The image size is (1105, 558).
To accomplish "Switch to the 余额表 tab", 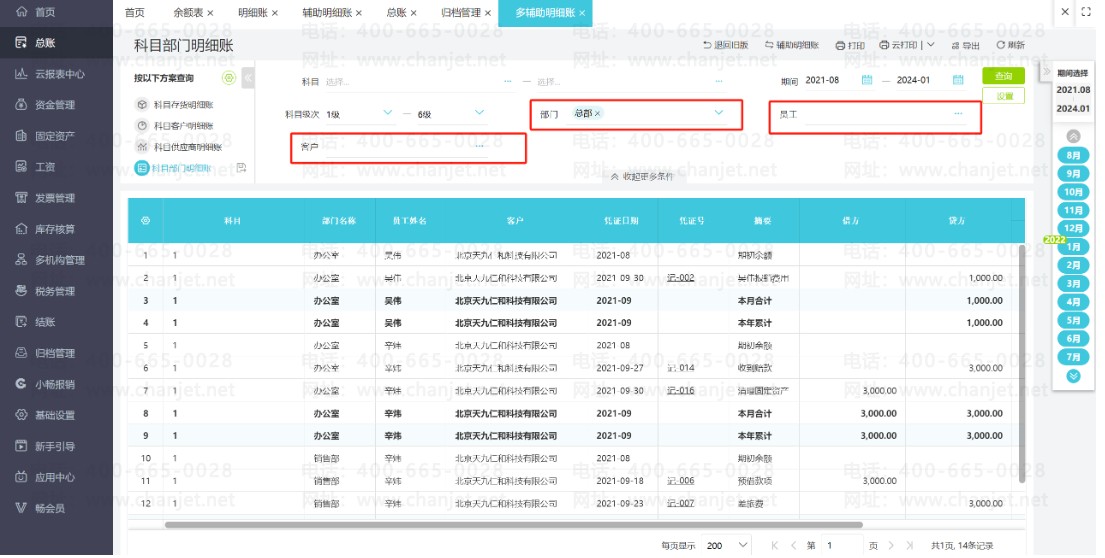I will (x=187, y=13).
